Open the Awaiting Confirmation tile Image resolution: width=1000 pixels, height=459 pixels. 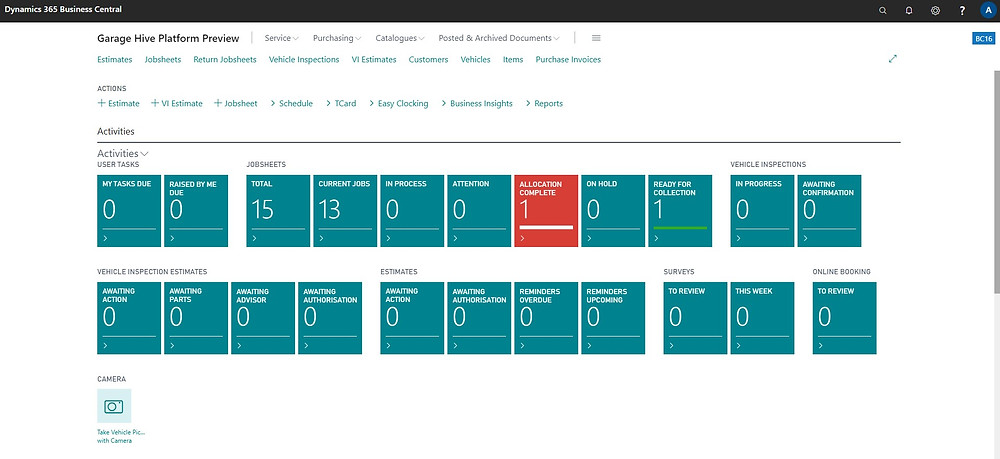(x=829, y=210)
